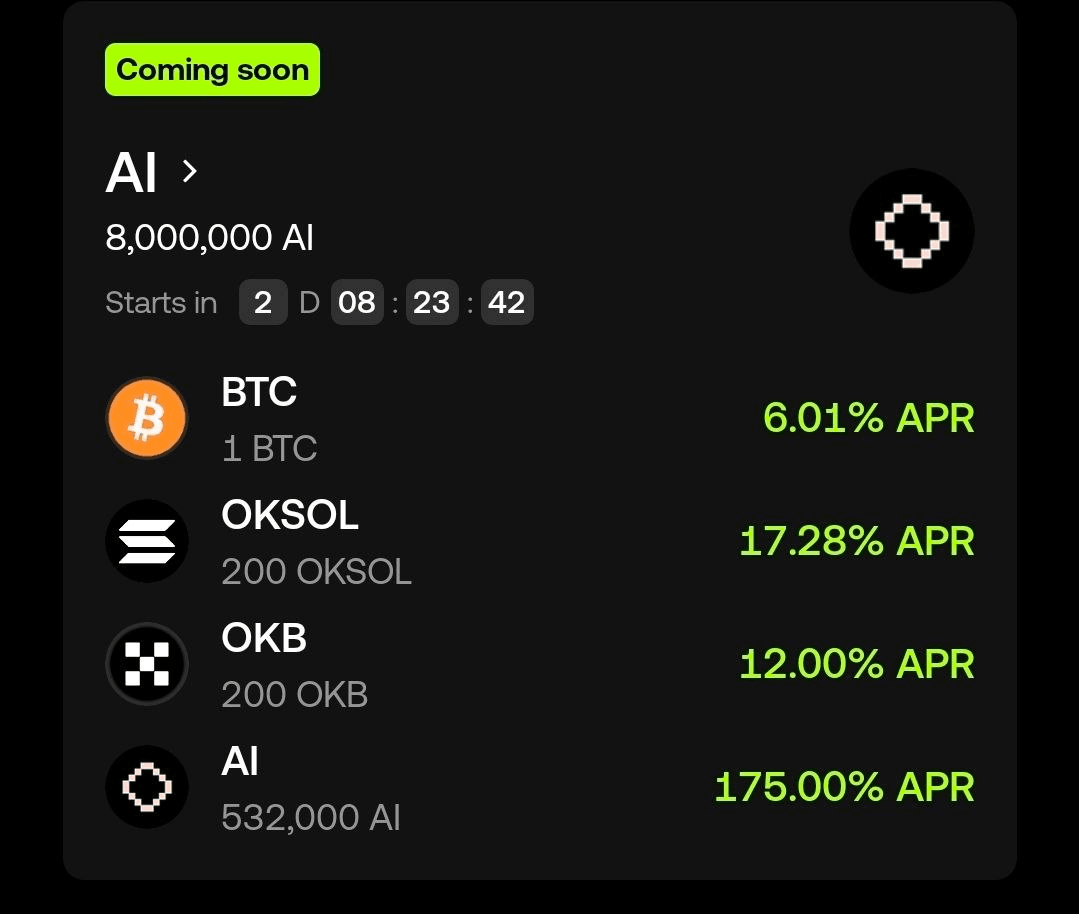This screenshot has height=914, width=1079.
Task: Click the 17.28% APR value
Action: click(857, 541)
